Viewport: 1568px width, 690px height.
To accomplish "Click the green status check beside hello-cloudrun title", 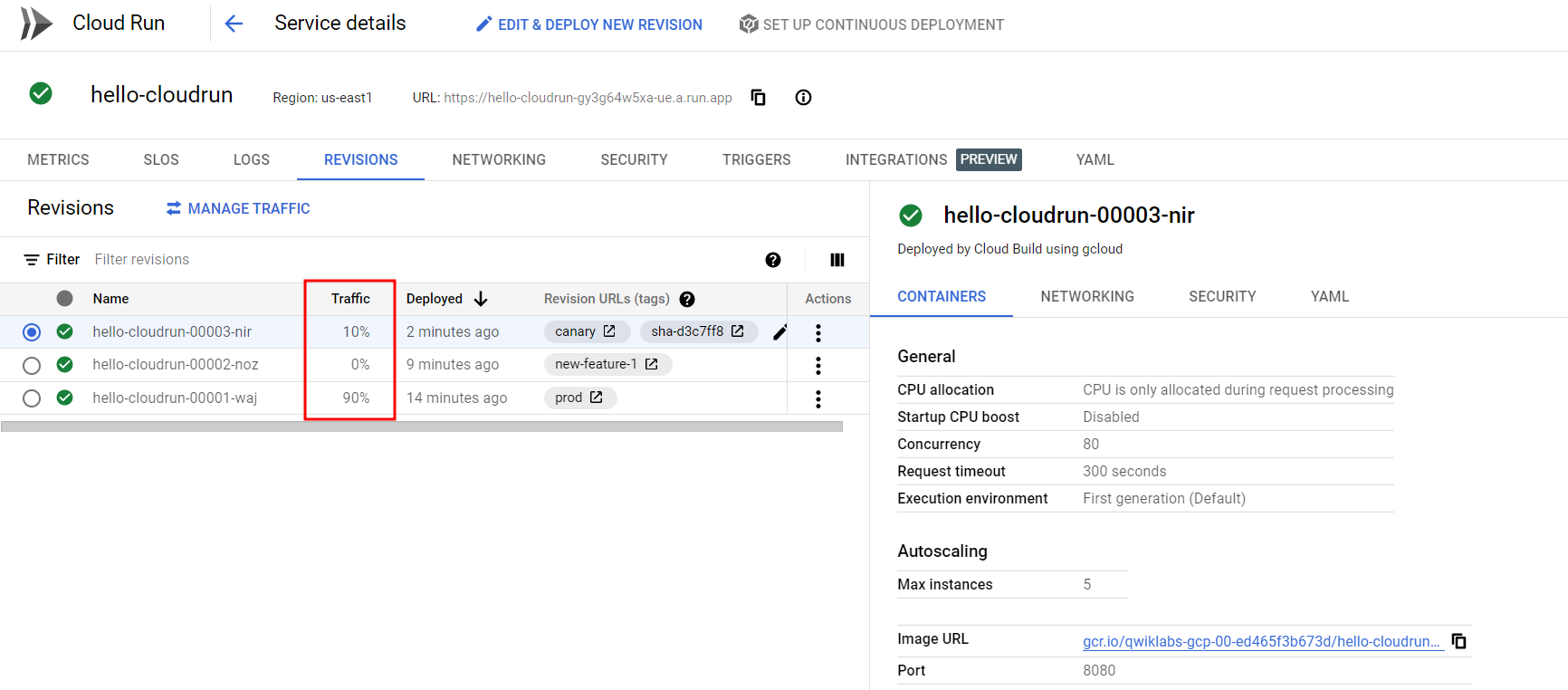I will [41, 93].
